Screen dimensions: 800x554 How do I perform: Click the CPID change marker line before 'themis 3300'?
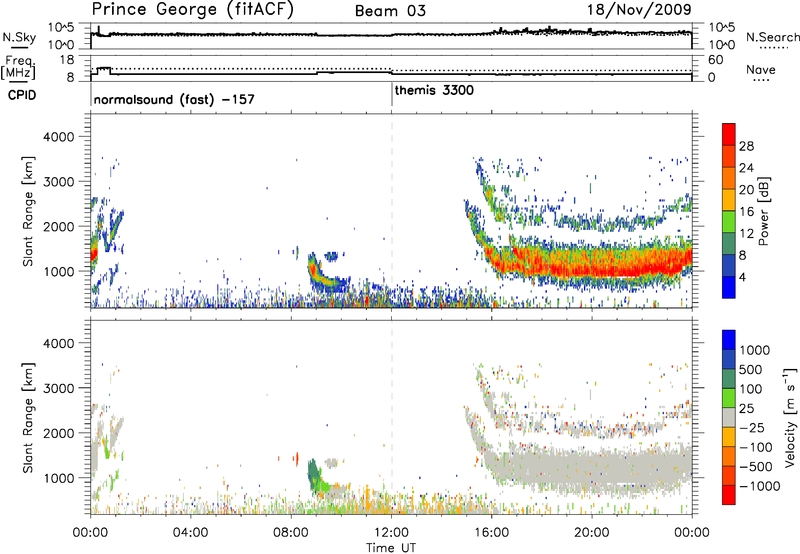392,95
